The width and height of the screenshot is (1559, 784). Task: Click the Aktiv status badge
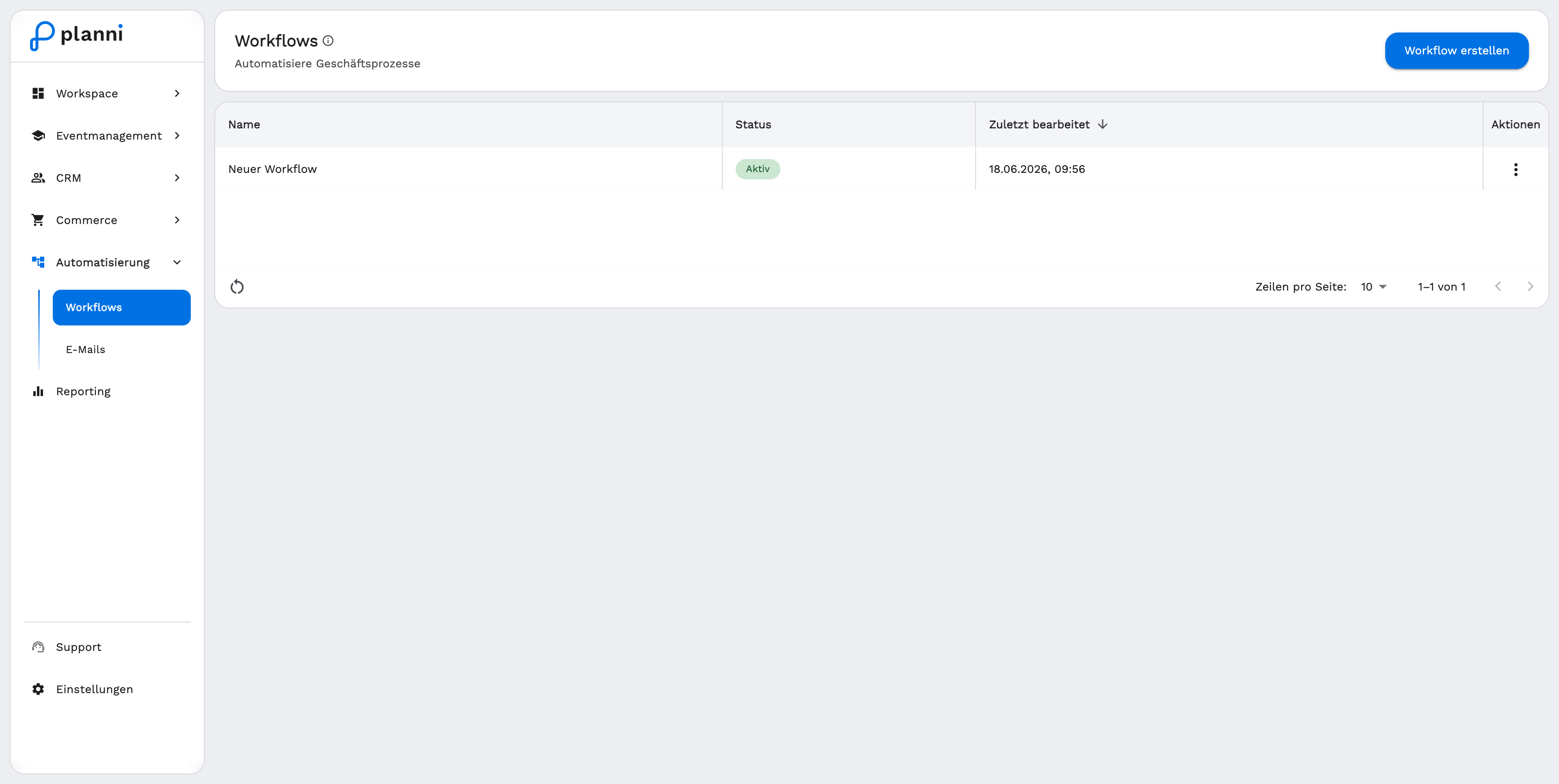(758, 169)
